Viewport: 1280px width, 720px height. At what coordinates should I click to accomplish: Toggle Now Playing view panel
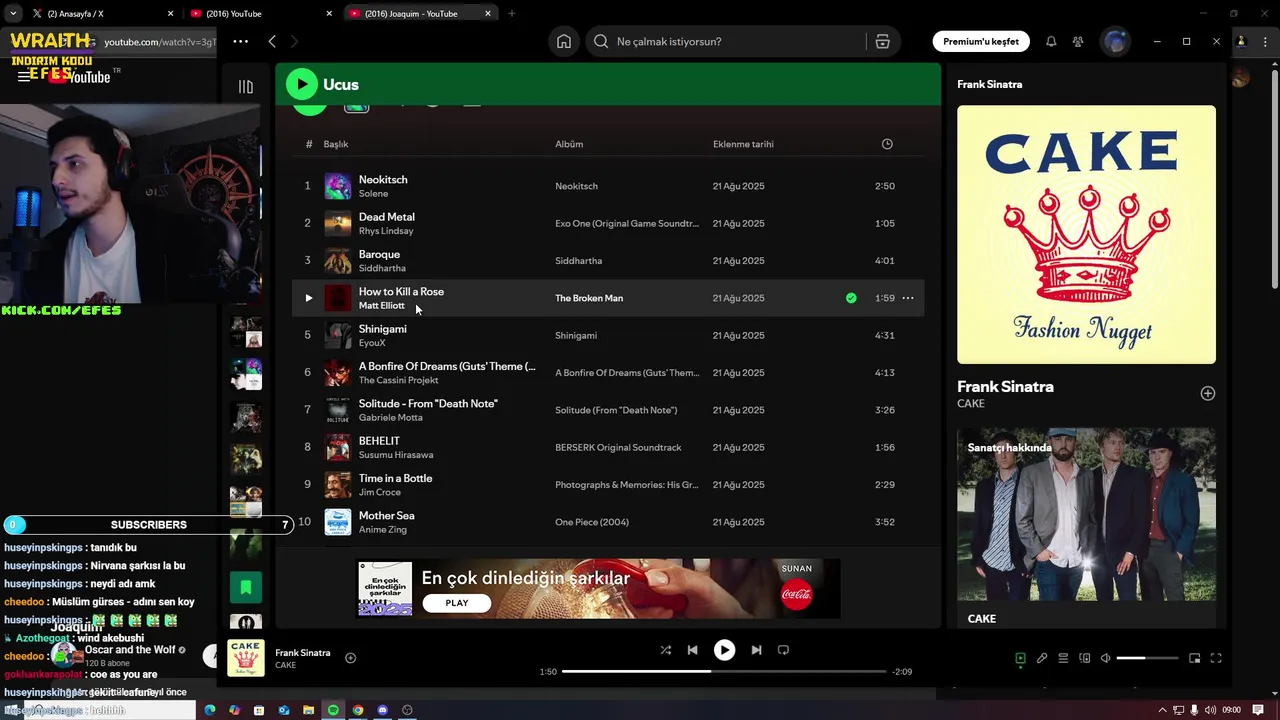coord(1020,658)
